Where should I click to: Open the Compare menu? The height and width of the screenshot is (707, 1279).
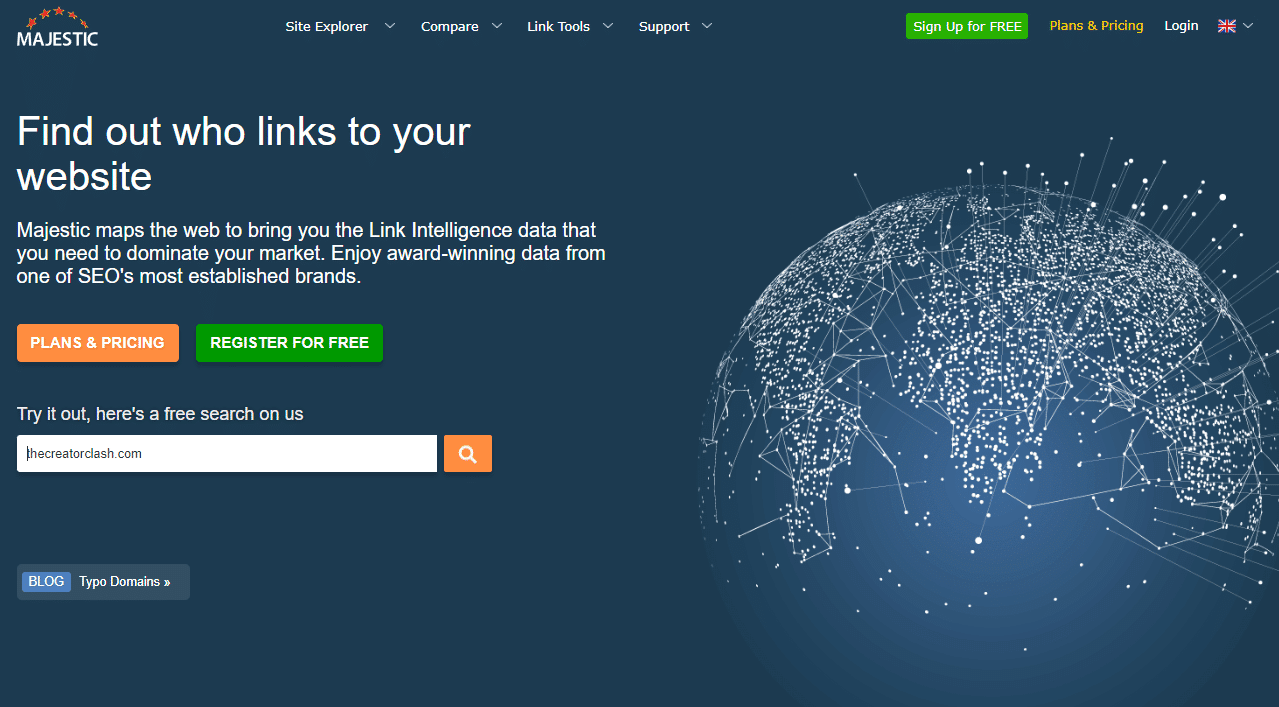tap(450, 26)
